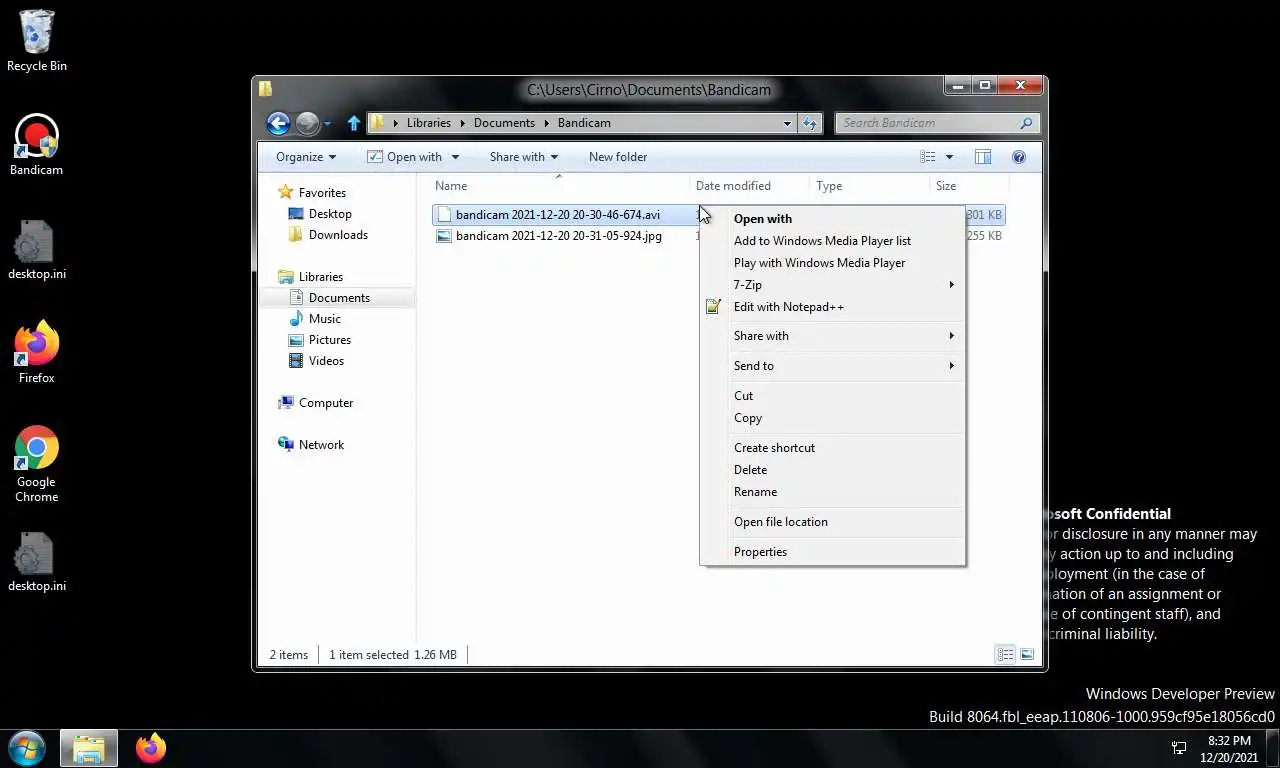This screenshot has height=768, width=1280.
Task: Click the Windows Start orb
Action: click(27, 748)
